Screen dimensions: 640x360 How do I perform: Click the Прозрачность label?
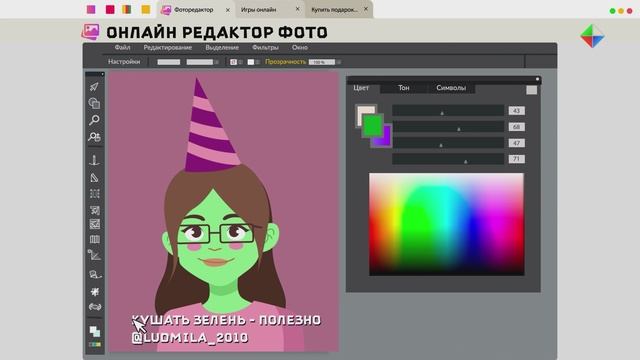tap(285, 62)
